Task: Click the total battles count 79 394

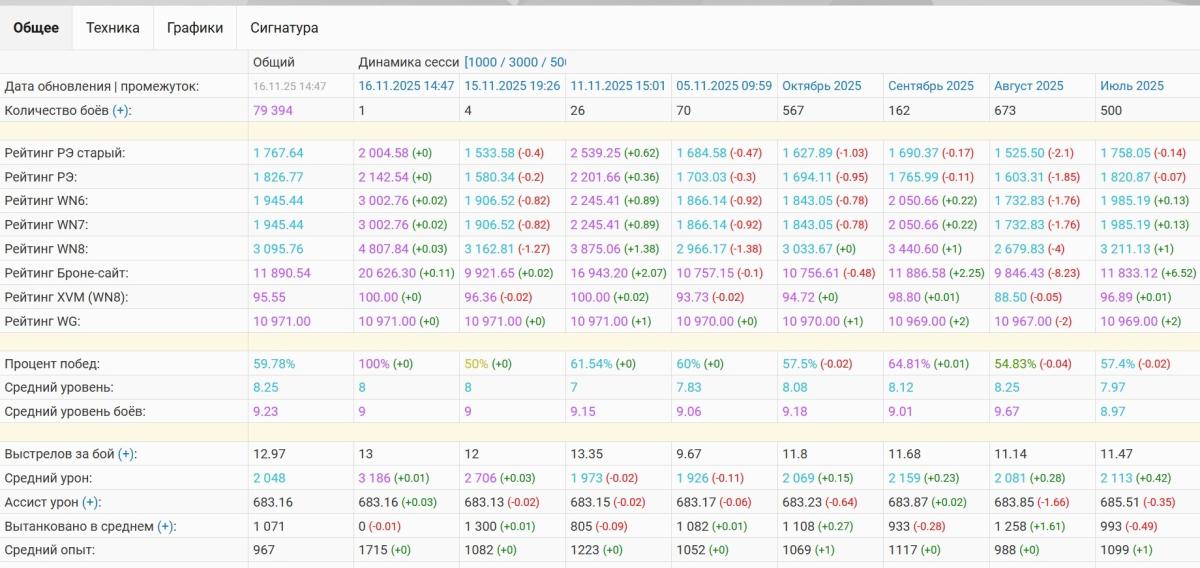Action: click(273, 110)
